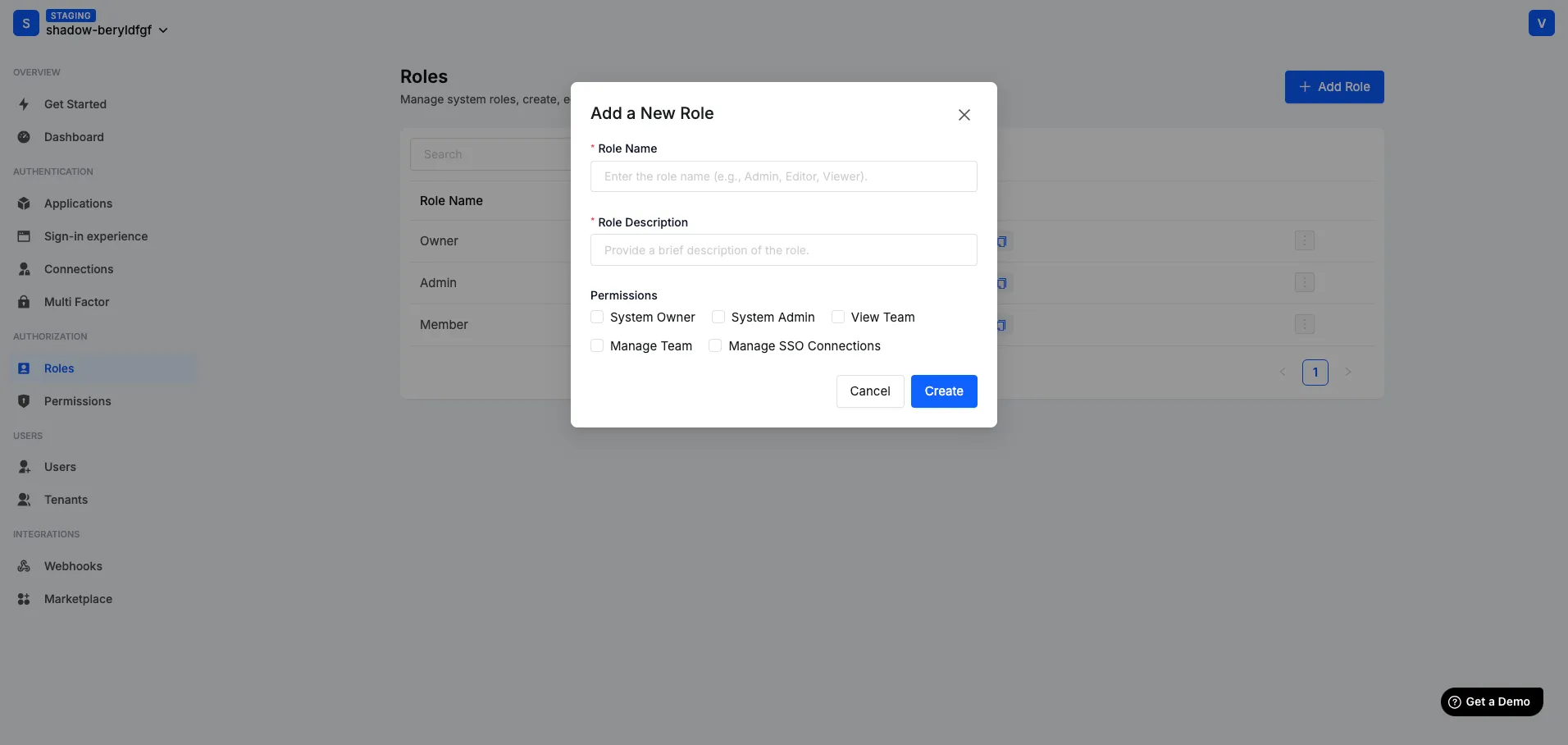Enable the View Team permission
The width and height of the screenshot is (1568, 745).
[x=838, y=317]
